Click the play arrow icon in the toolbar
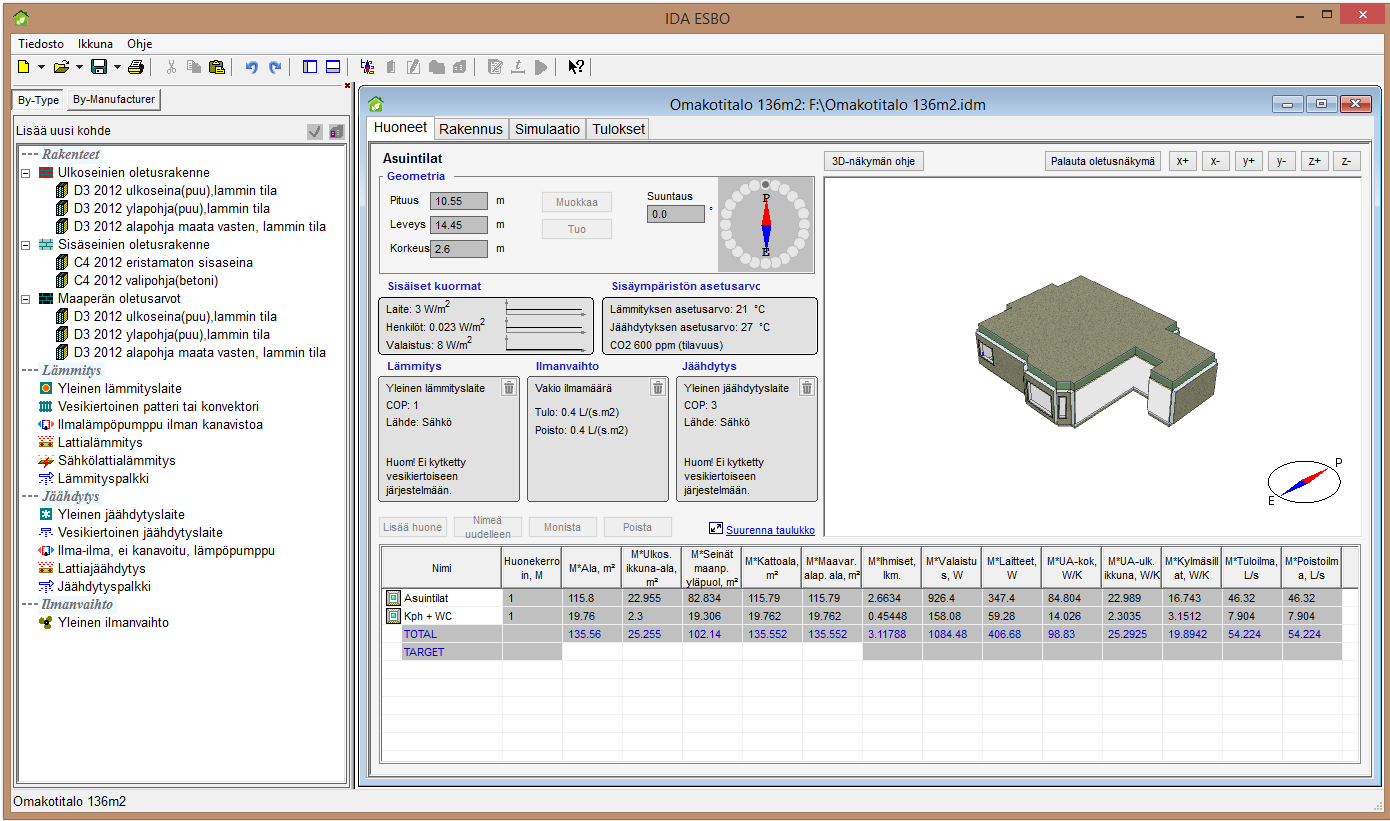 tap(540, 67)
